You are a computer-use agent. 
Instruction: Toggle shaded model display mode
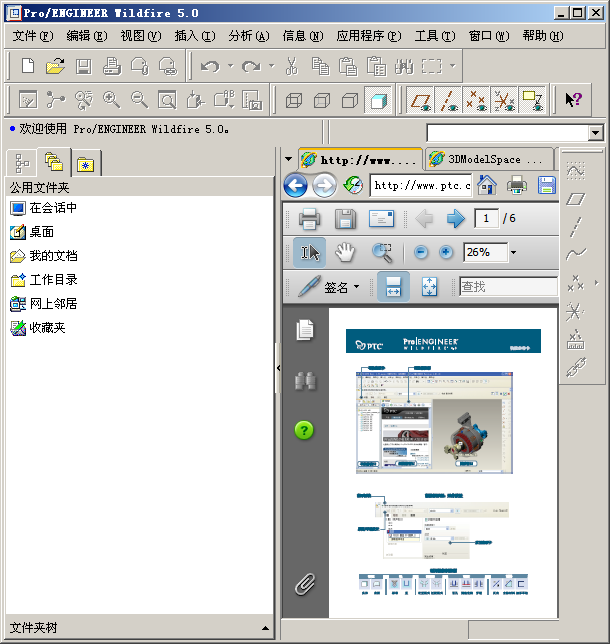click(378, 100)
